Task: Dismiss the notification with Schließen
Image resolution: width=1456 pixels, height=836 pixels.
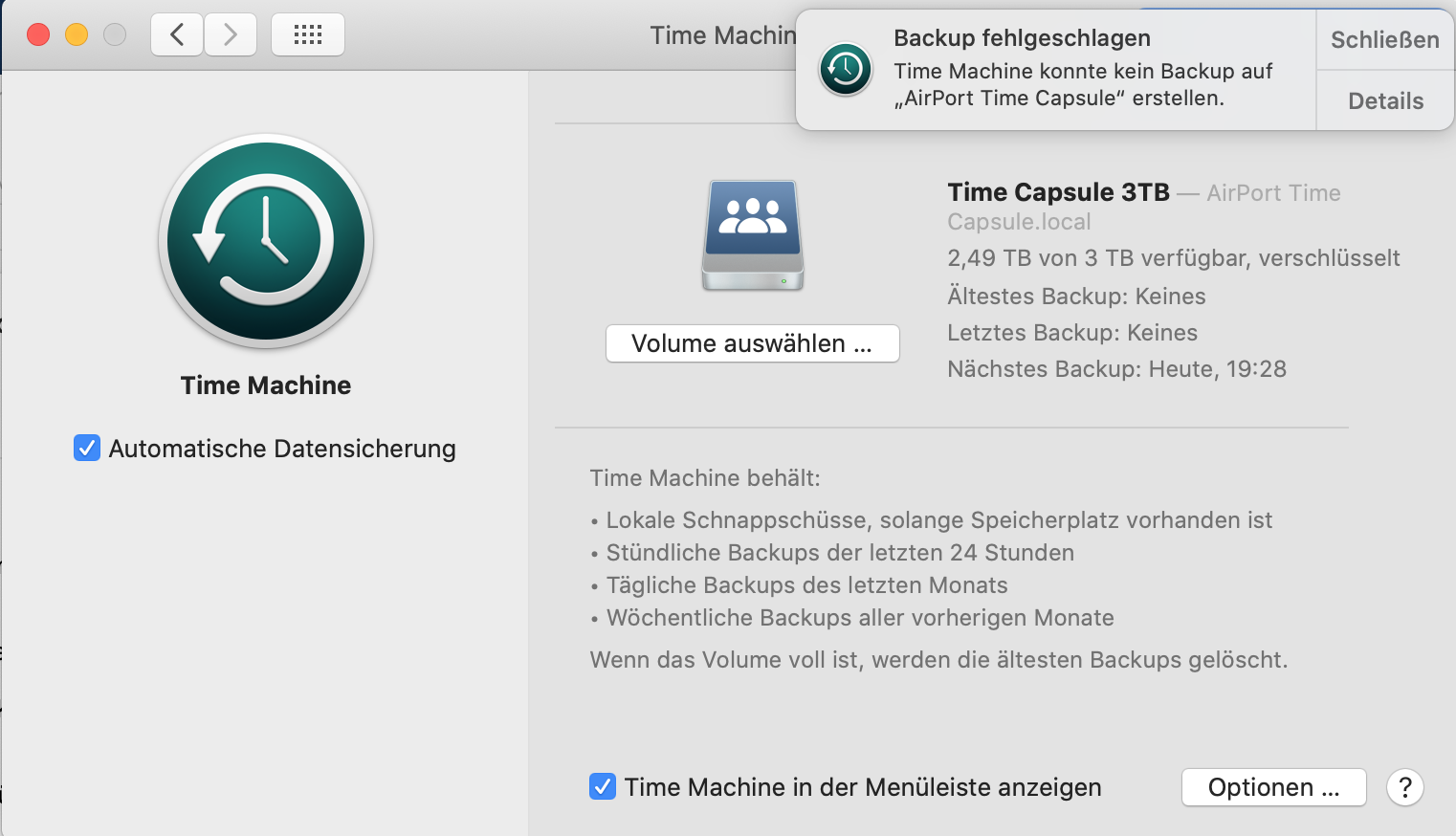Action: point(1384,40)
